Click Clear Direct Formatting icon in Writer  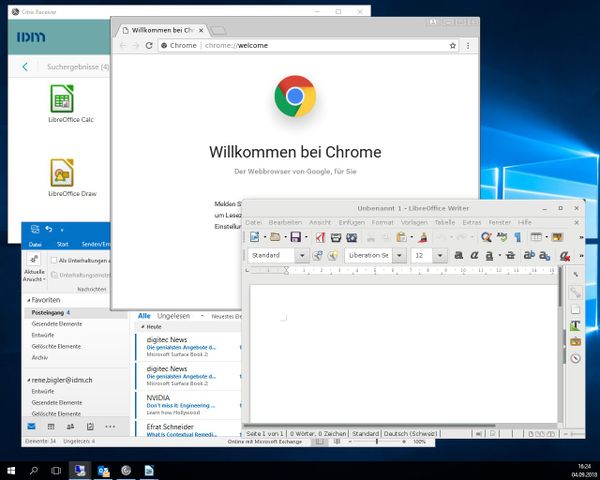tap(565, 256)
